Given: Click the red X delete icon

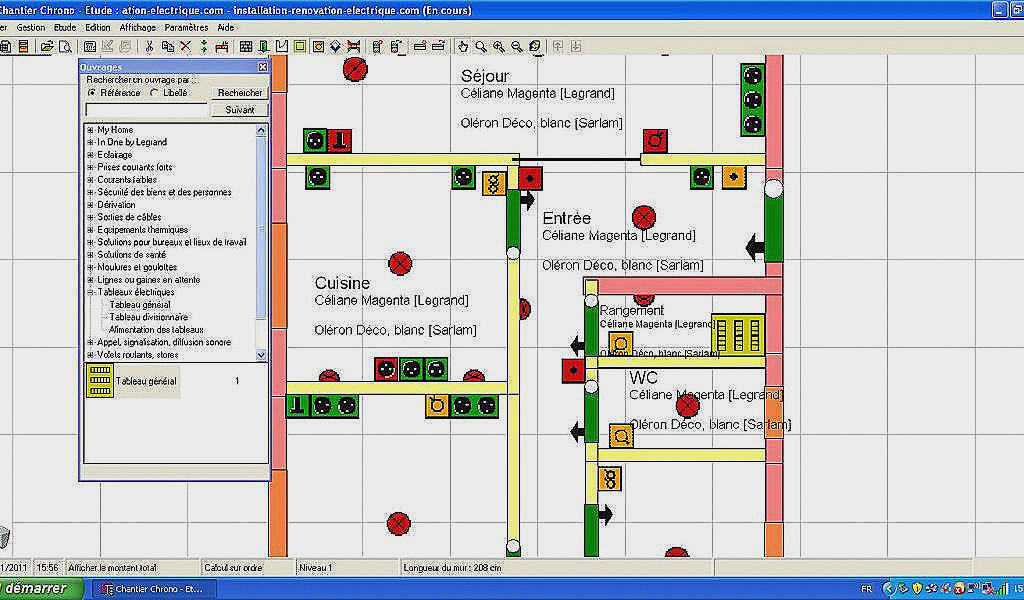Looking at the screenshot, I should [185, 46].
